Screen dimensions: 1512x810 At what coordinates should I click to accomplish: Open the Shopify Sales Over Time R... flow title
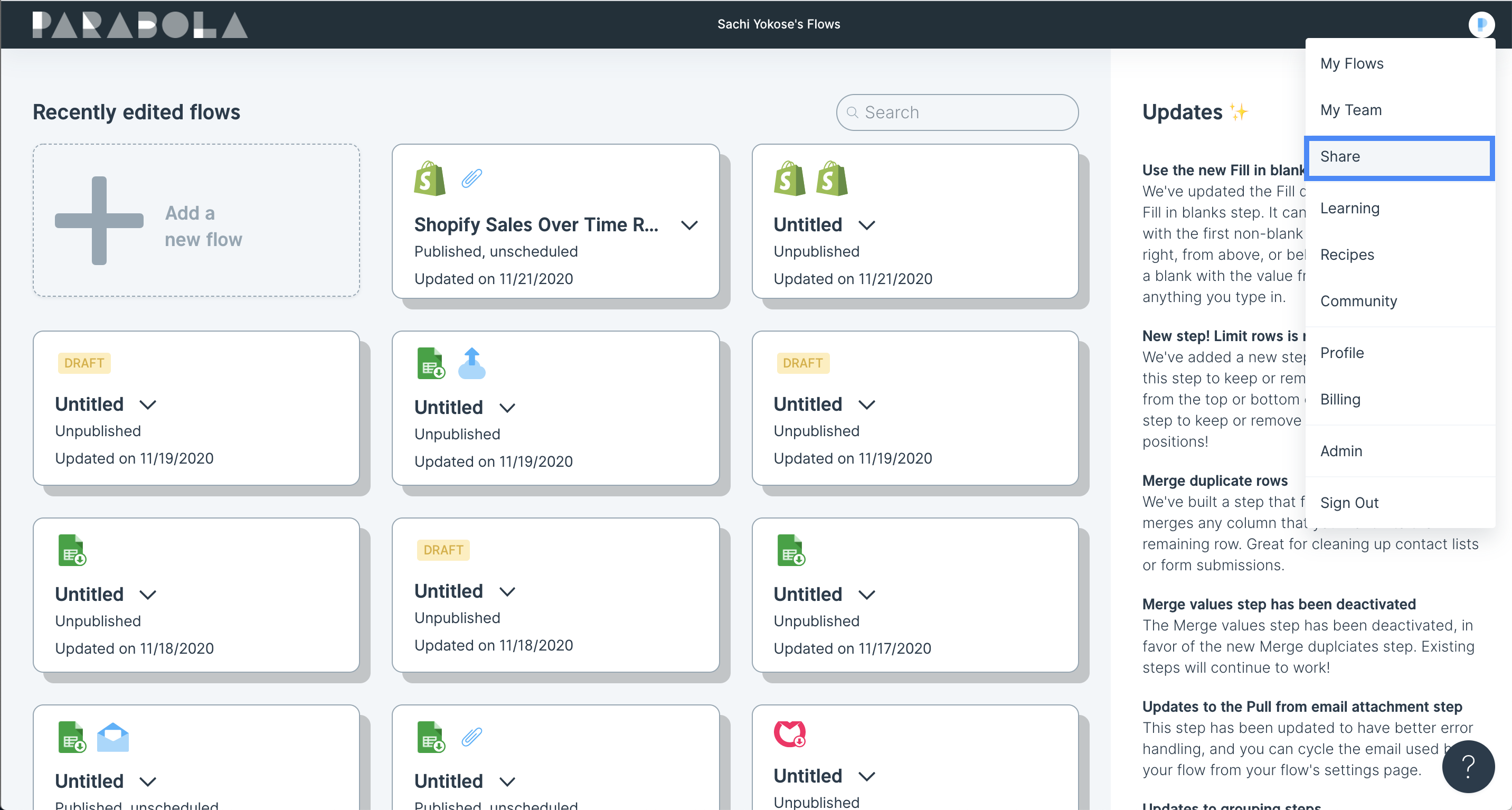click(536, 225)
